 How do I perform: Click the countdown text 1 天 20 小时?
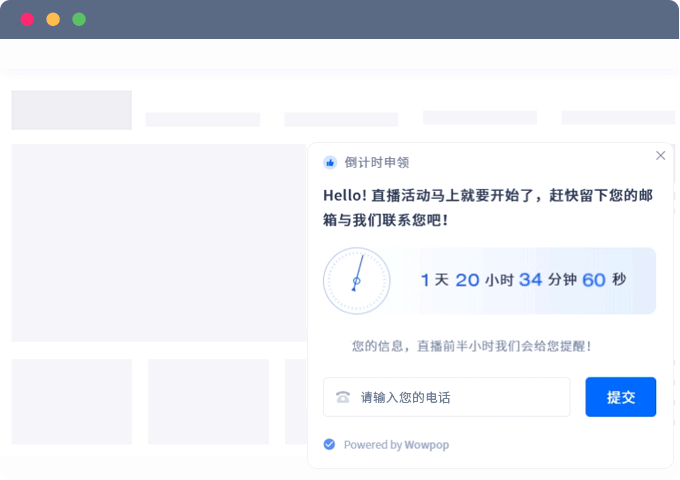(468, 280)
